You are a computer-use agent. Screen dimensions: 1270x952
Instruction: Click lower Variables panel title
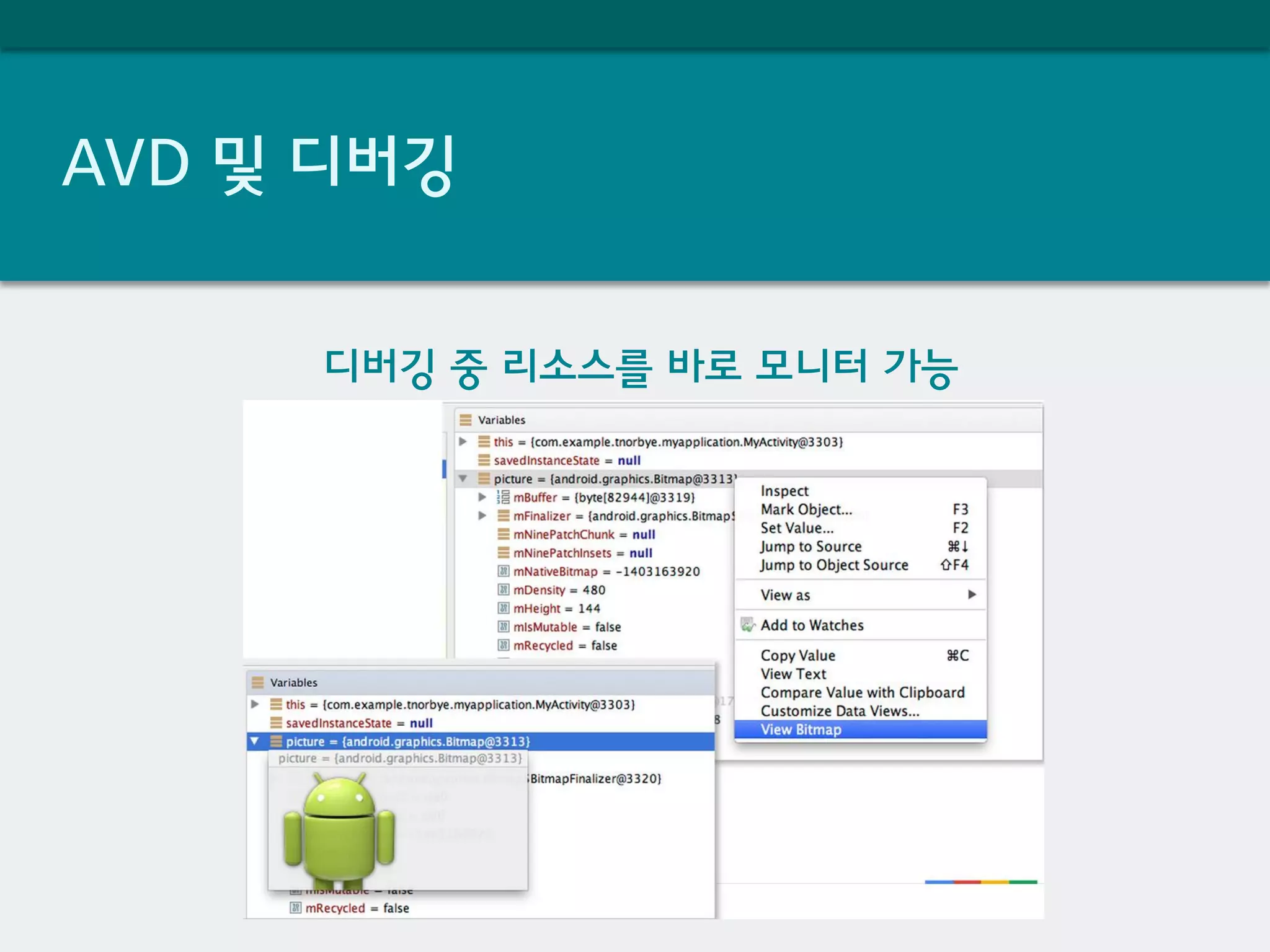pyautogui.click(x=293, y=683)
